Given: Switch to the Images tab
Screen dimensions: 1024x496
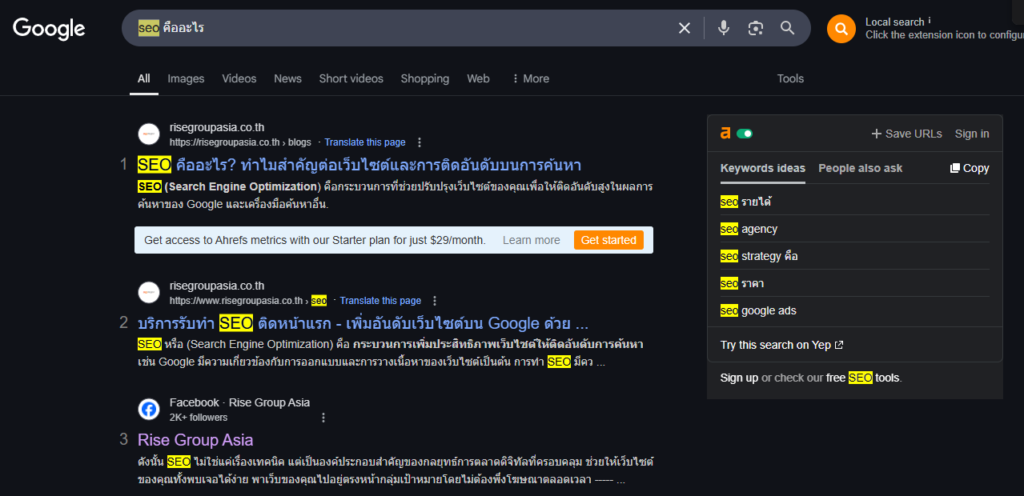Looking at the screenshot, I should (185, 78).
